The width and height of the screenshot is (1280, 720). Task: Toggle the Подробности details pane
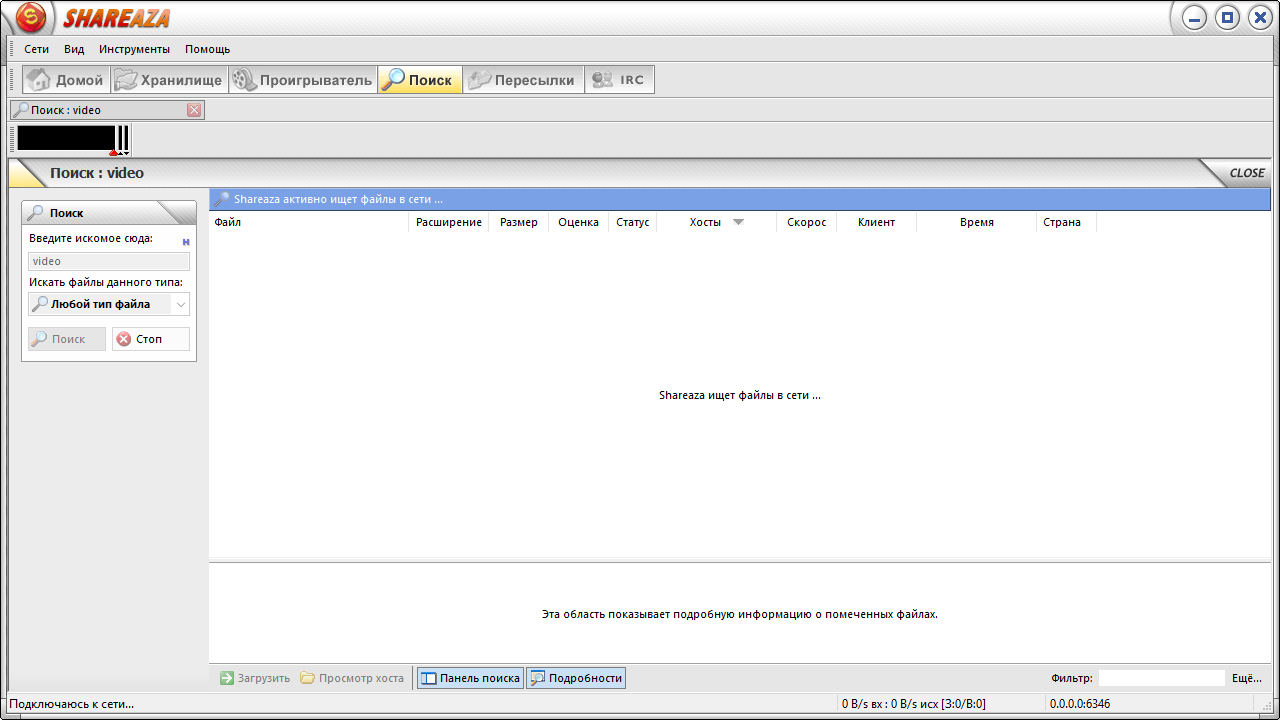[576, 678]
